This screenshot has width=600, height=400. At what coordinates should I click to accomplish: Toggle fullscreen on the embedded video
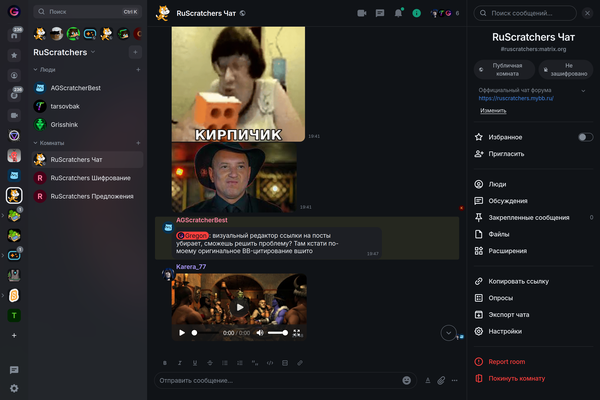[x=298, y=332]
